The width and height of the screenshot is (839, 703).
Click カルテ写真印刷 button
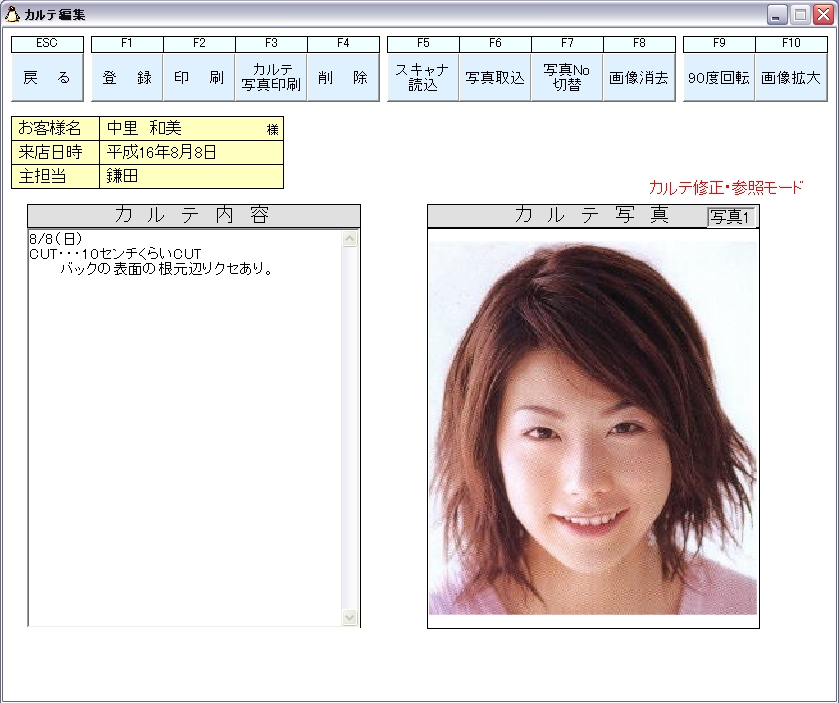pos(271,78)
